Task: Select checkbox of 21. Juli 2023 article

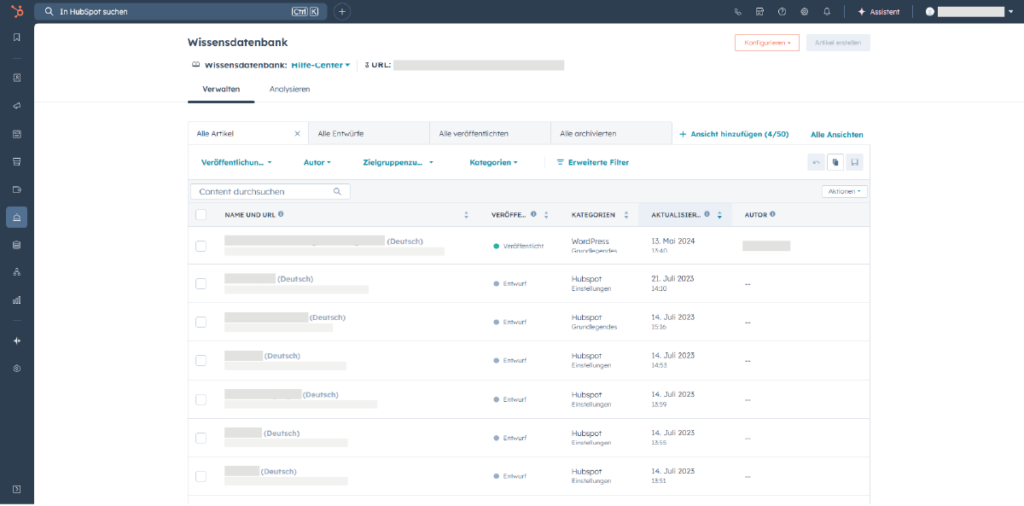Action: 201,284
